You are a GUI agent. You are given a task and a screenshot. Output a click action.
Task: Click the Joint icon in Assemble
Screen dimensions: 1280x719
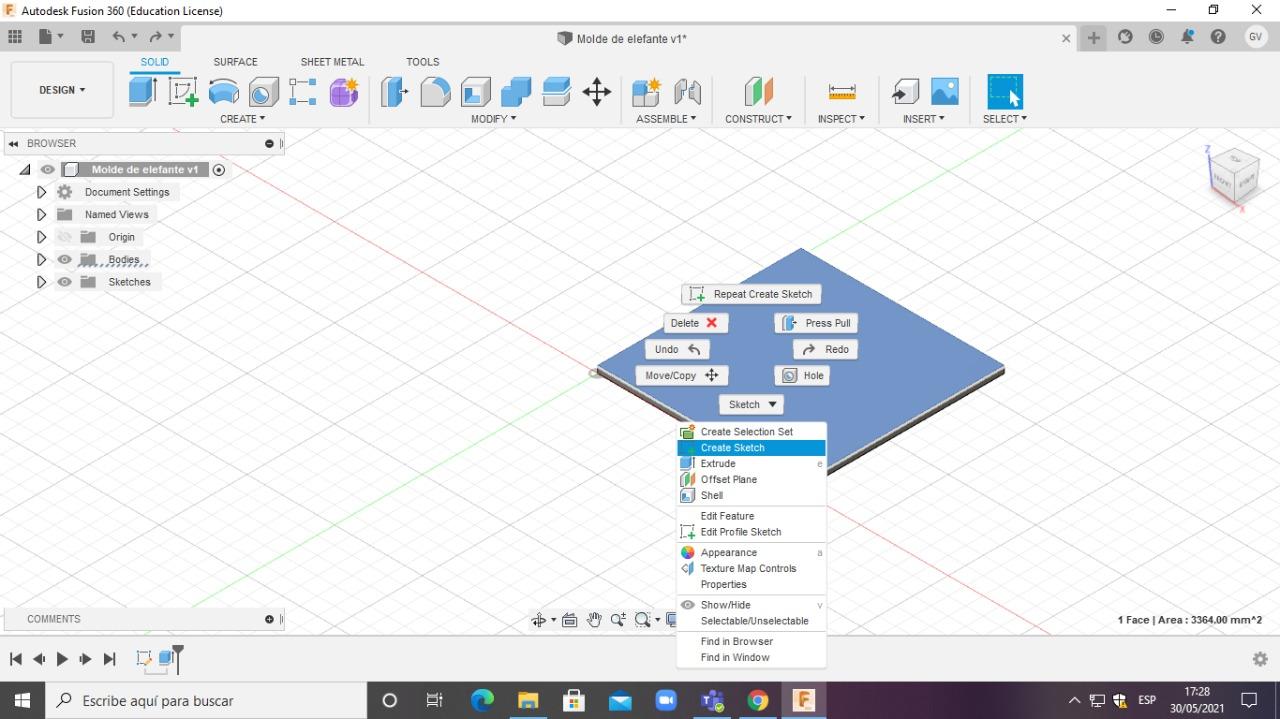pyautogui.click(x=687, y=92)
